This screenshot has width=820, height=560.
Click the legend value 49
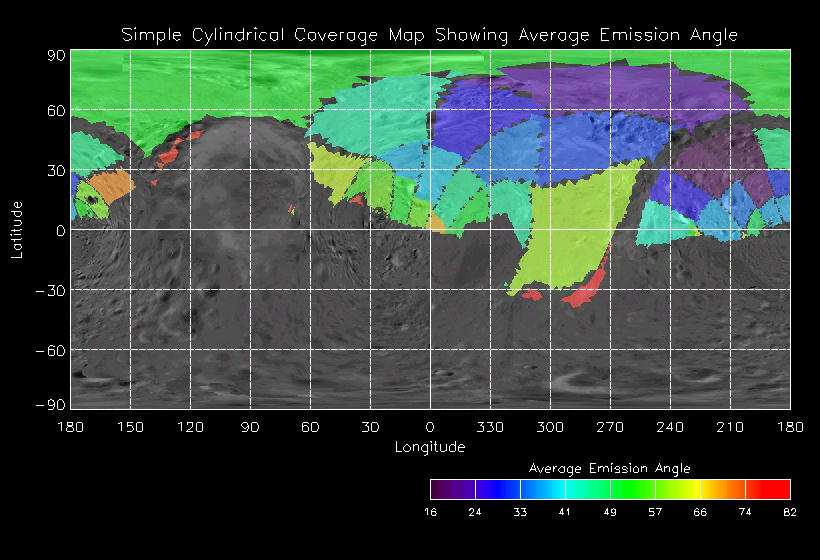click(x=610, y=512)
